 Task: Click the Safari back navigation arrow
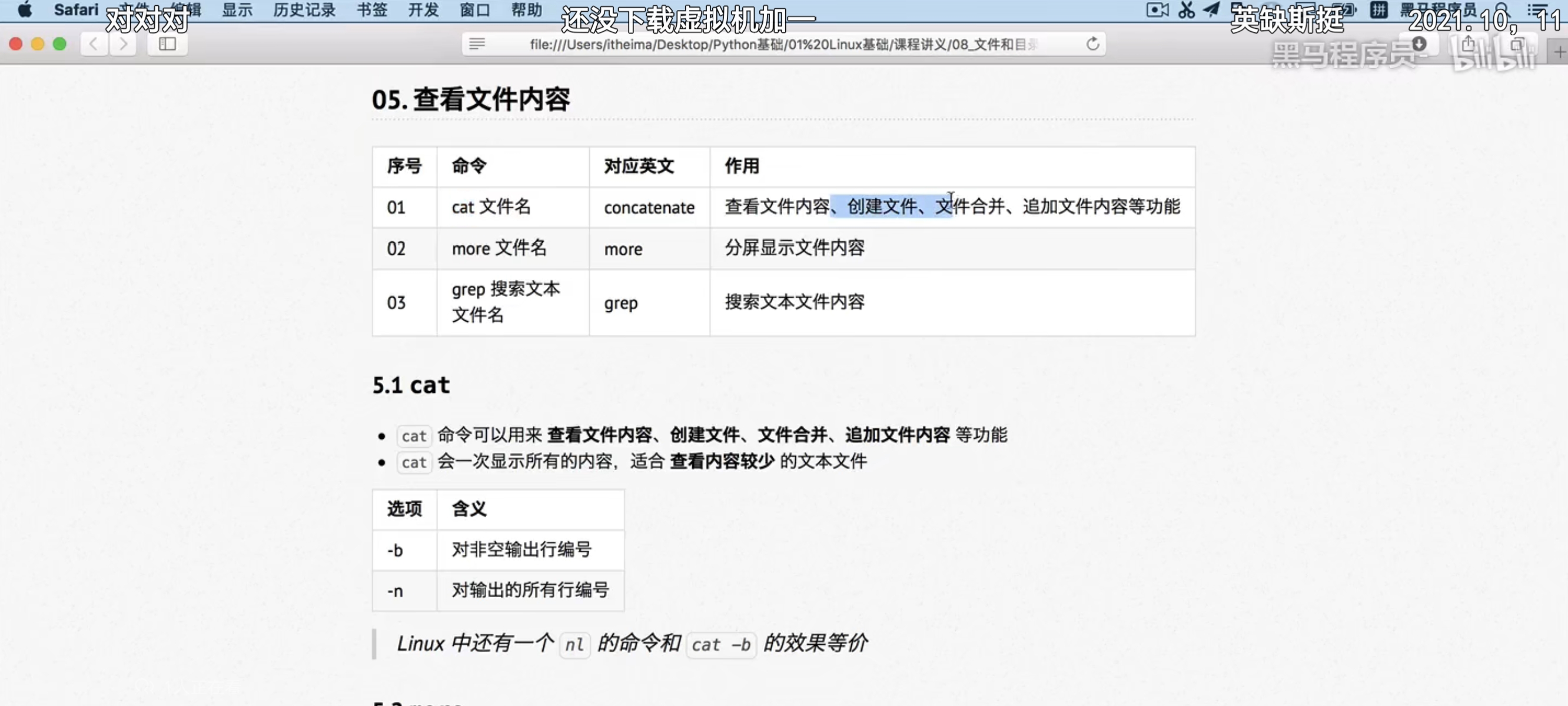click(94, 44)
